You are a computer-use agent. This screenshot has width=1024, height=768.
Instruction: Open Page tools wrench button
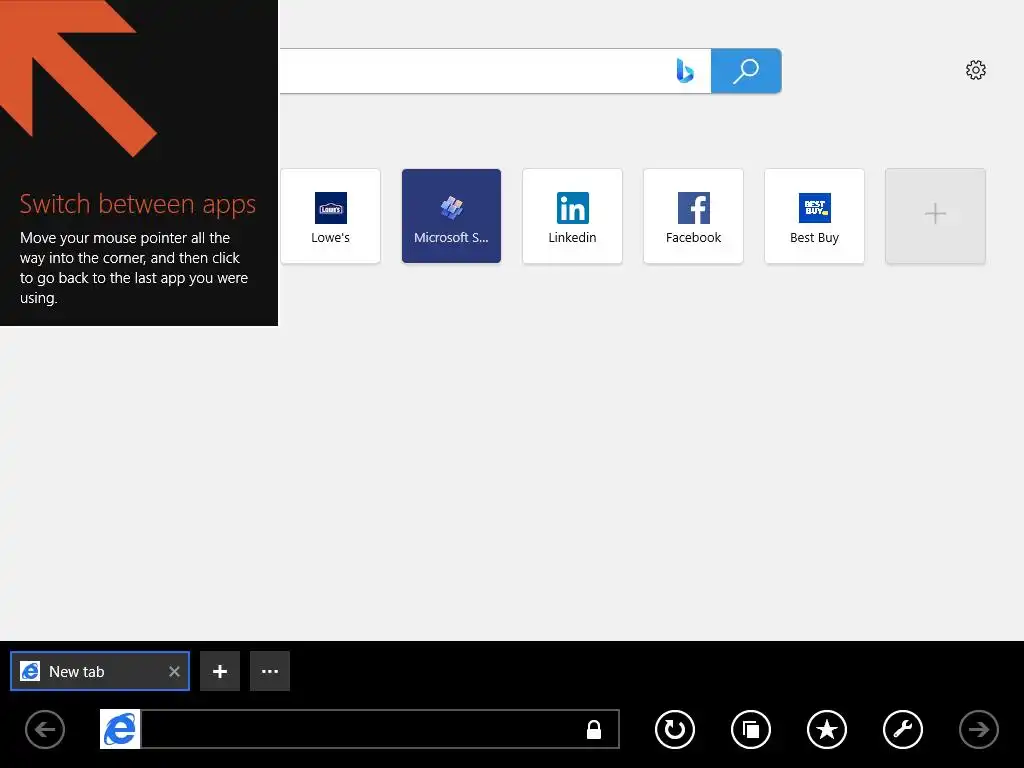tap(903, 729)
